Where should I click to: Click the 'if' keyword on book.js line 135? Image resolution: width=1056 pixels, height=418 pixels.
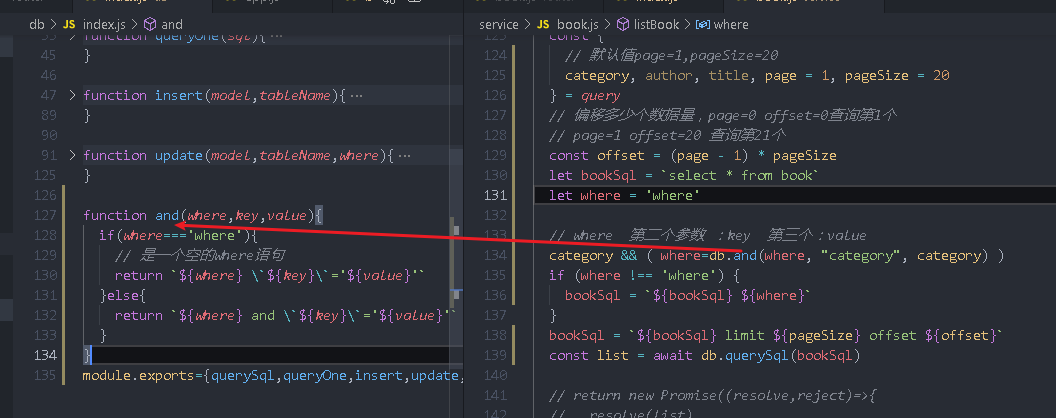557,275
